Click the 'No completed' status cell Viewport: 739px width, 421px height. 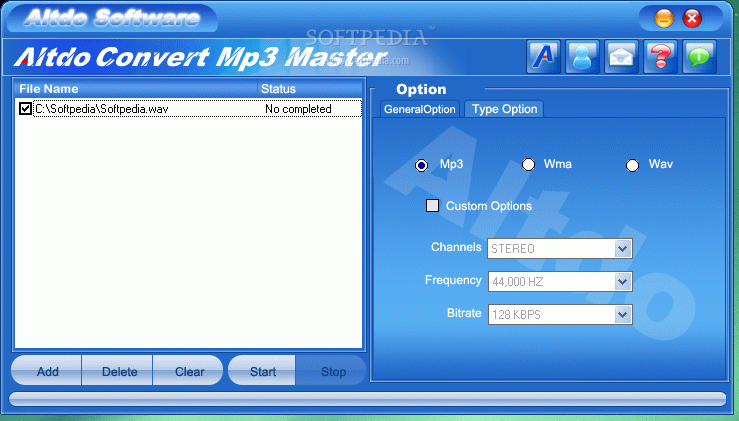[x=298, y=109]
